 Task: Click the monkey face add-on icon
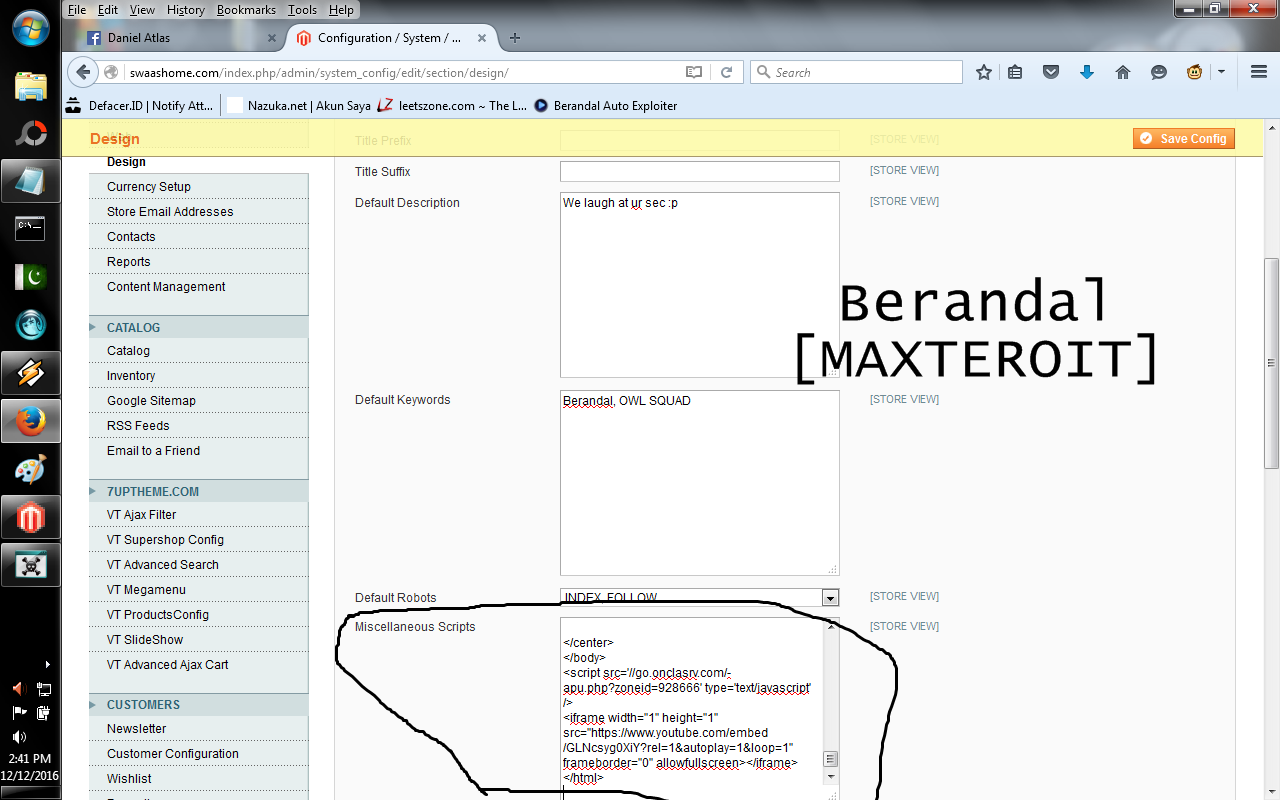(x=1194, y=72)
